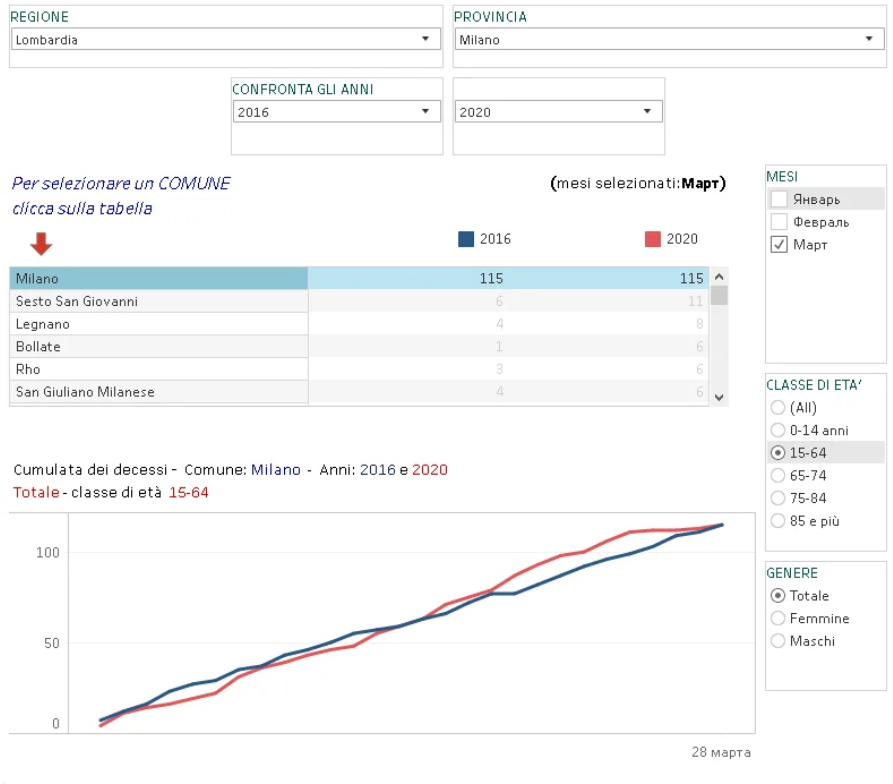Open the 2020 comparison year dropdown
Screen dimensions: 893x784
[557, 112]
